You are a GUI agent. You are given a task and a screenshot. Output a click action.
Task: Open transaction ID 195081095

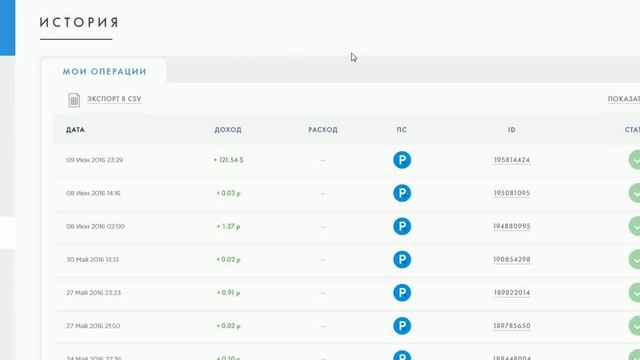[512, 193]
